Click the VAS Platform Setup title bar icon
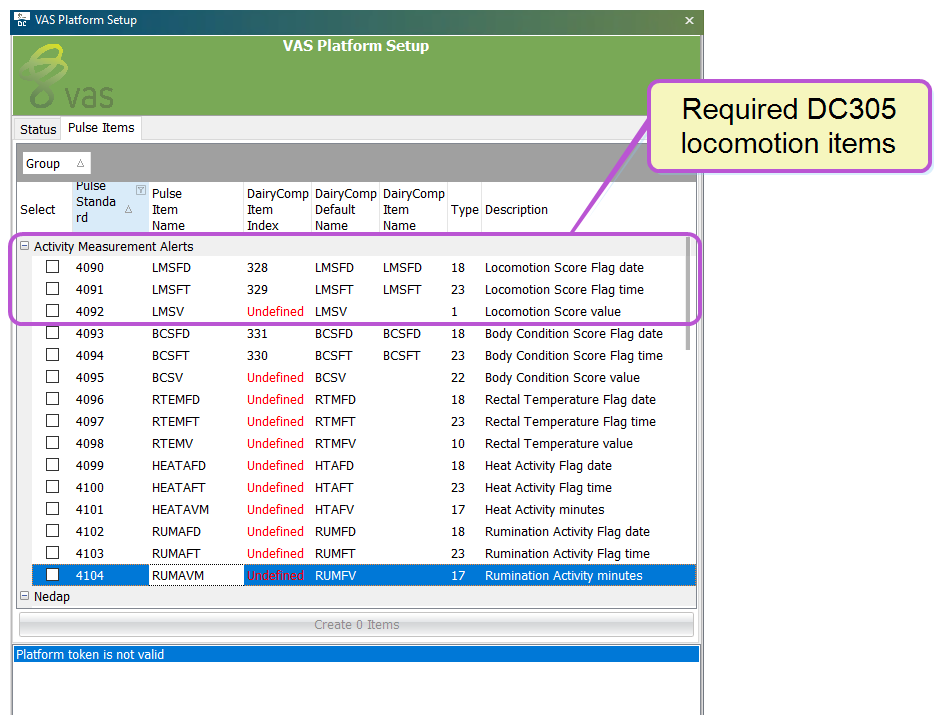Image resolution: width=944 pixels, height=725 pixels. [22, 20]
